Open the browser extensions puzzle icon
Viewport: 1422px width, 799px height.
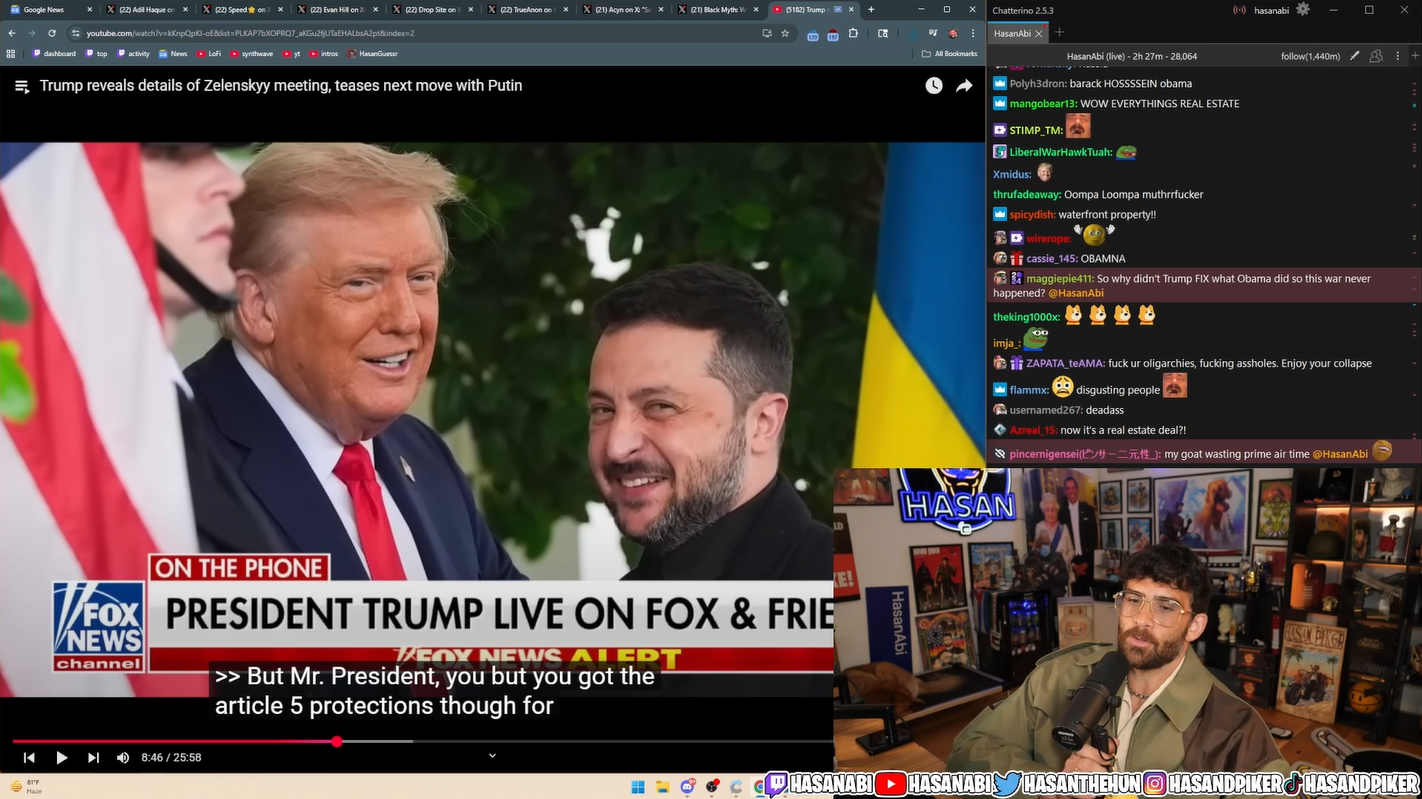pos(853,33)
